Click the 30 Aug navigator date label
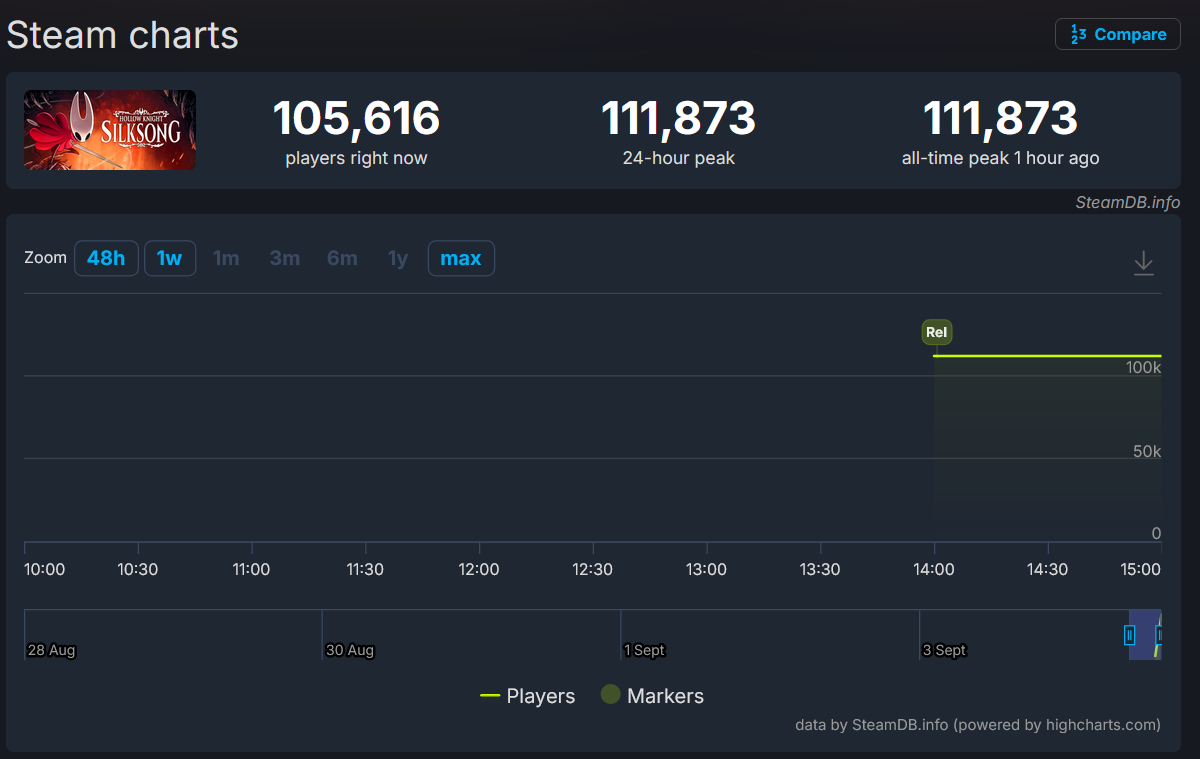 (350, 650)
